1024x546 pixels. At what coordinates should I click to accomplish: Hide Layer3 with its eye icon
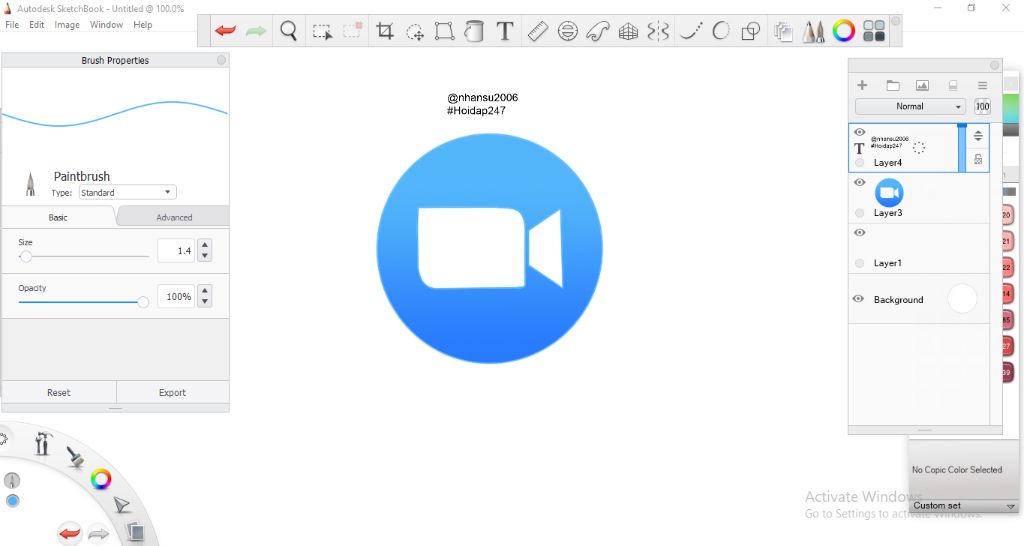click(859, 182)
